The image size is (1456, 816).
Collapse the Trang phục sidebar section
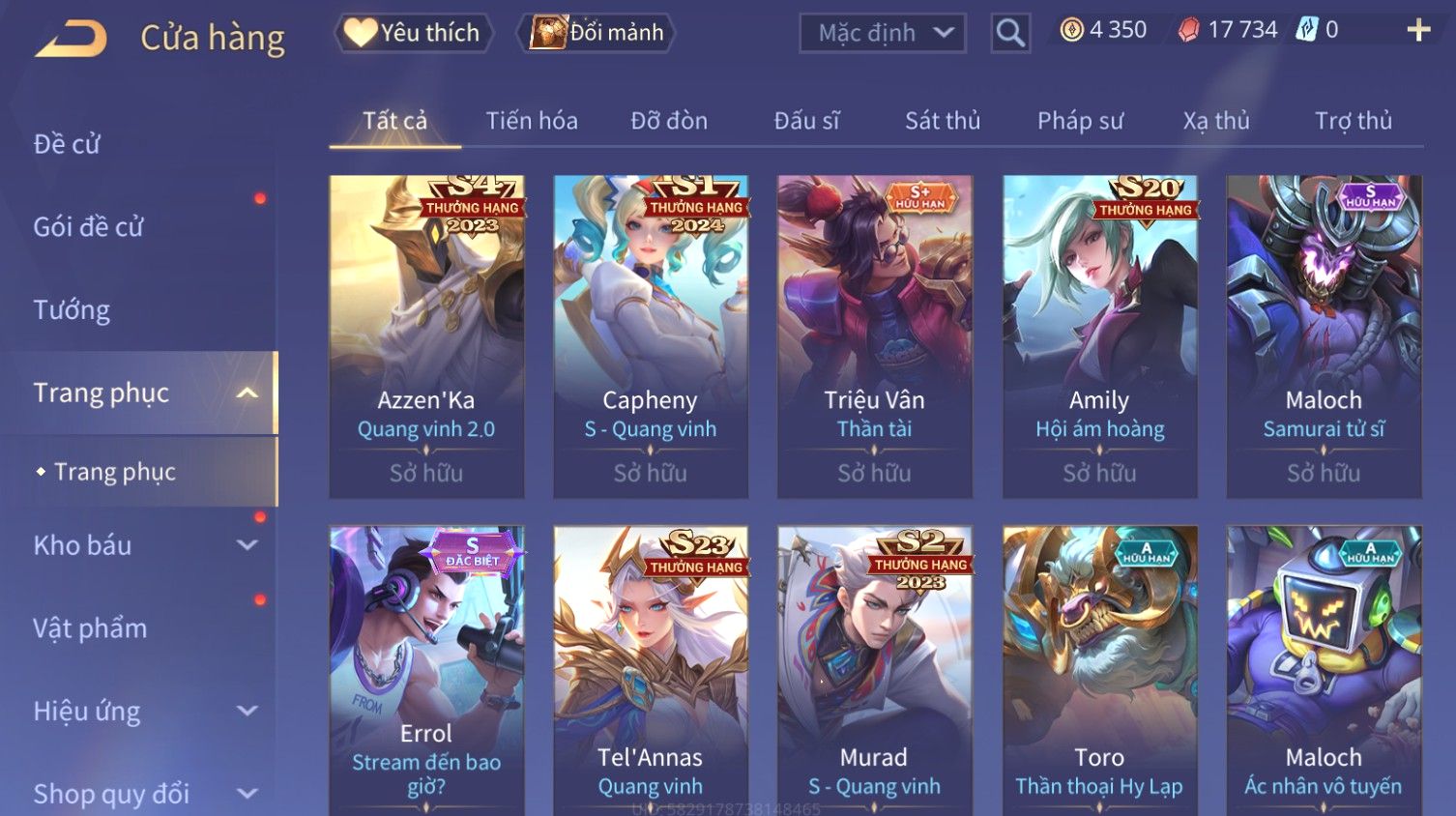(x=248, y=393)
